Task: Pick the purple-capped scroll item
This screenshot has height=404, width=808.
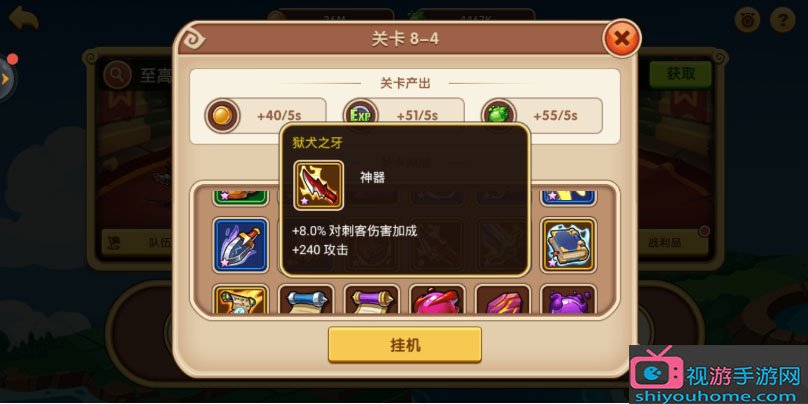Action: (x=372, y=300)
